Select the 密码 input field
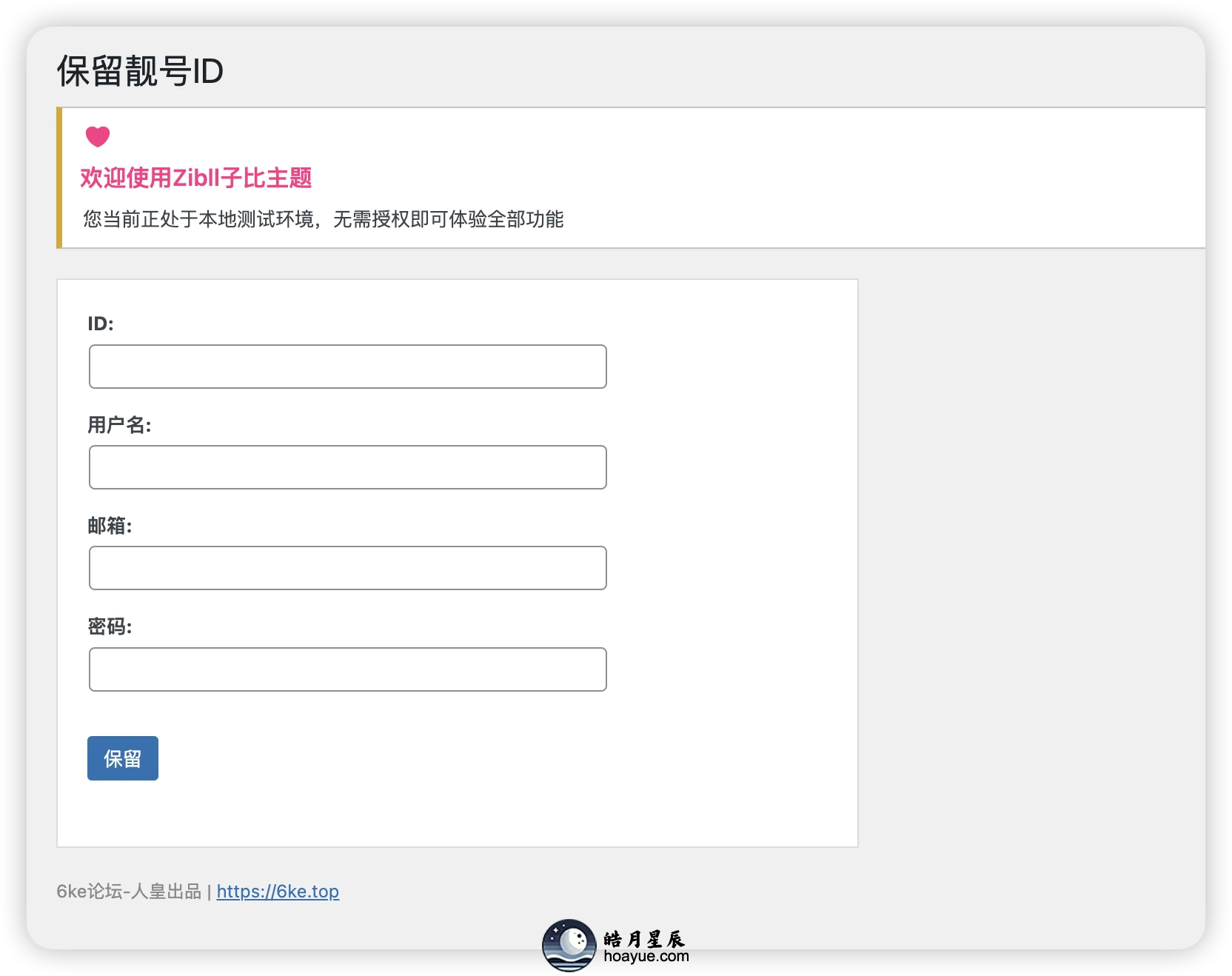Screen dimensions: 1232x976 click(x=348, y=669)
